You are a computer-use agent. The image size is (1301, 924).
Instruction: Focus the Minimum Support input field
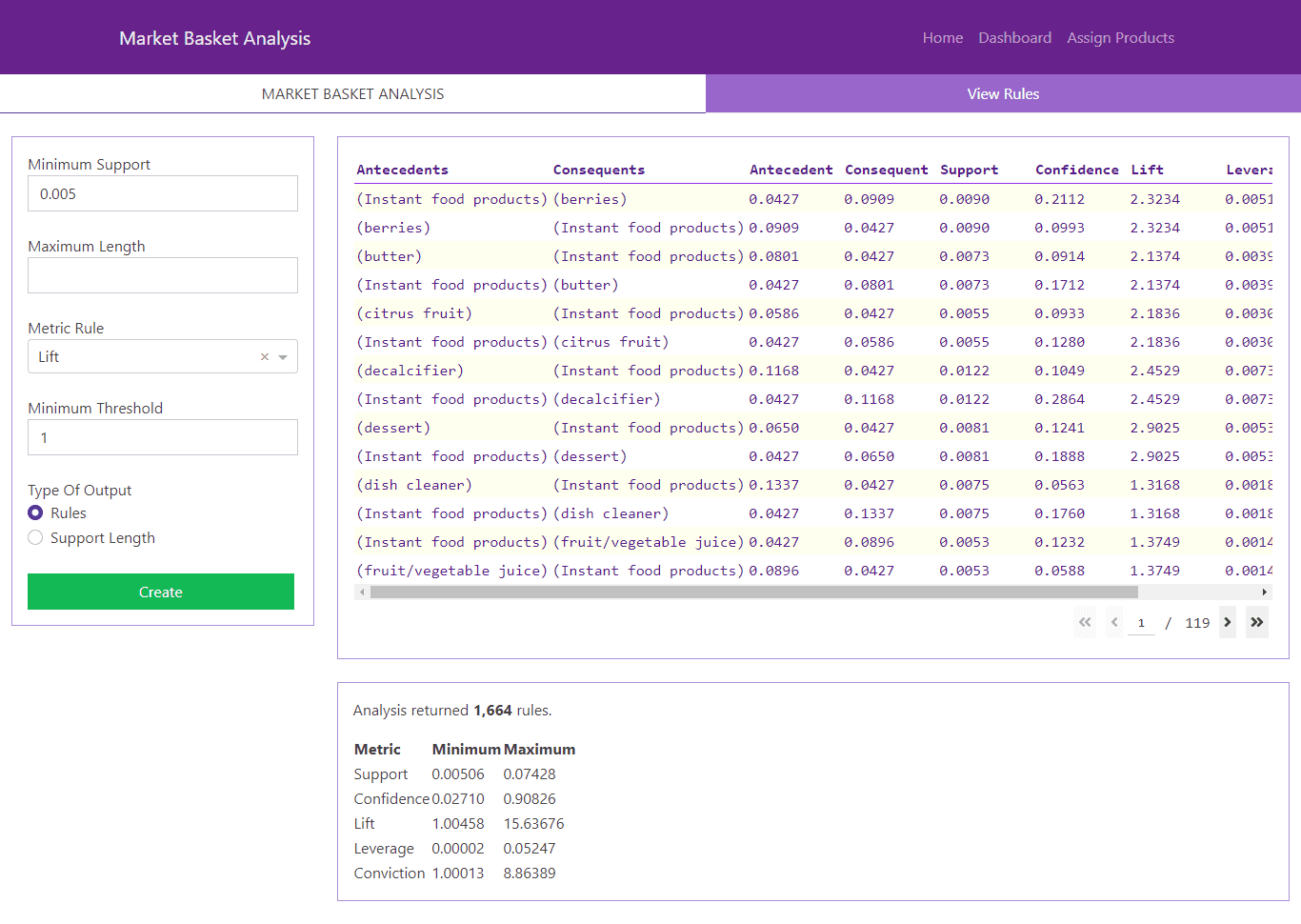coord(163,194)
